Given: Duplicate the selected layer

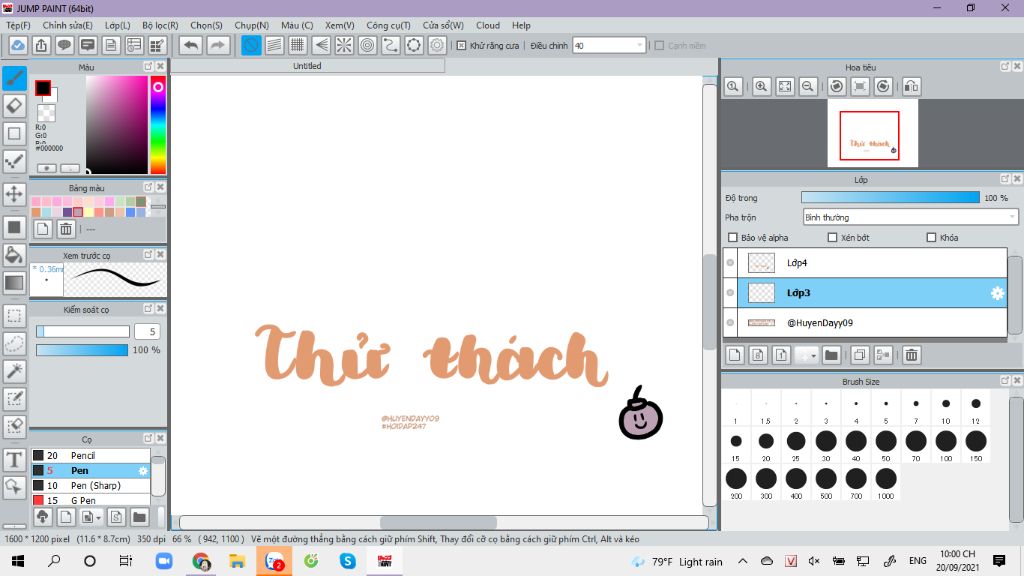Looking at the screenshot, I should [859, 355].
